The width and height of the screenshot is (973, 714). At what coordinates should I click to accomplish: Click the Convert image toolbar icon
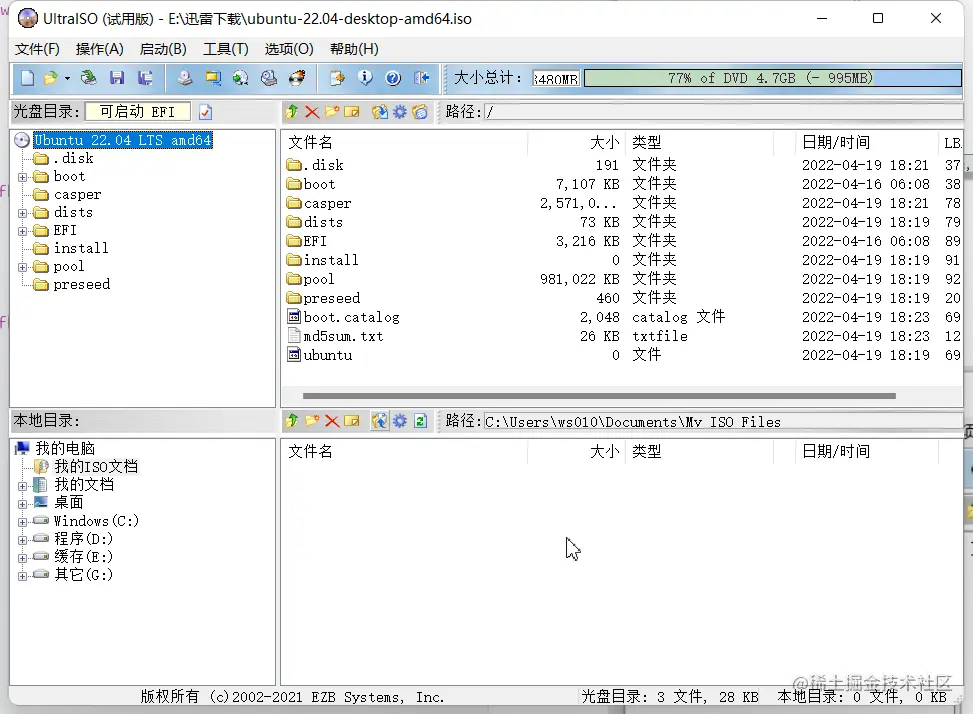(x=213, y=78)
